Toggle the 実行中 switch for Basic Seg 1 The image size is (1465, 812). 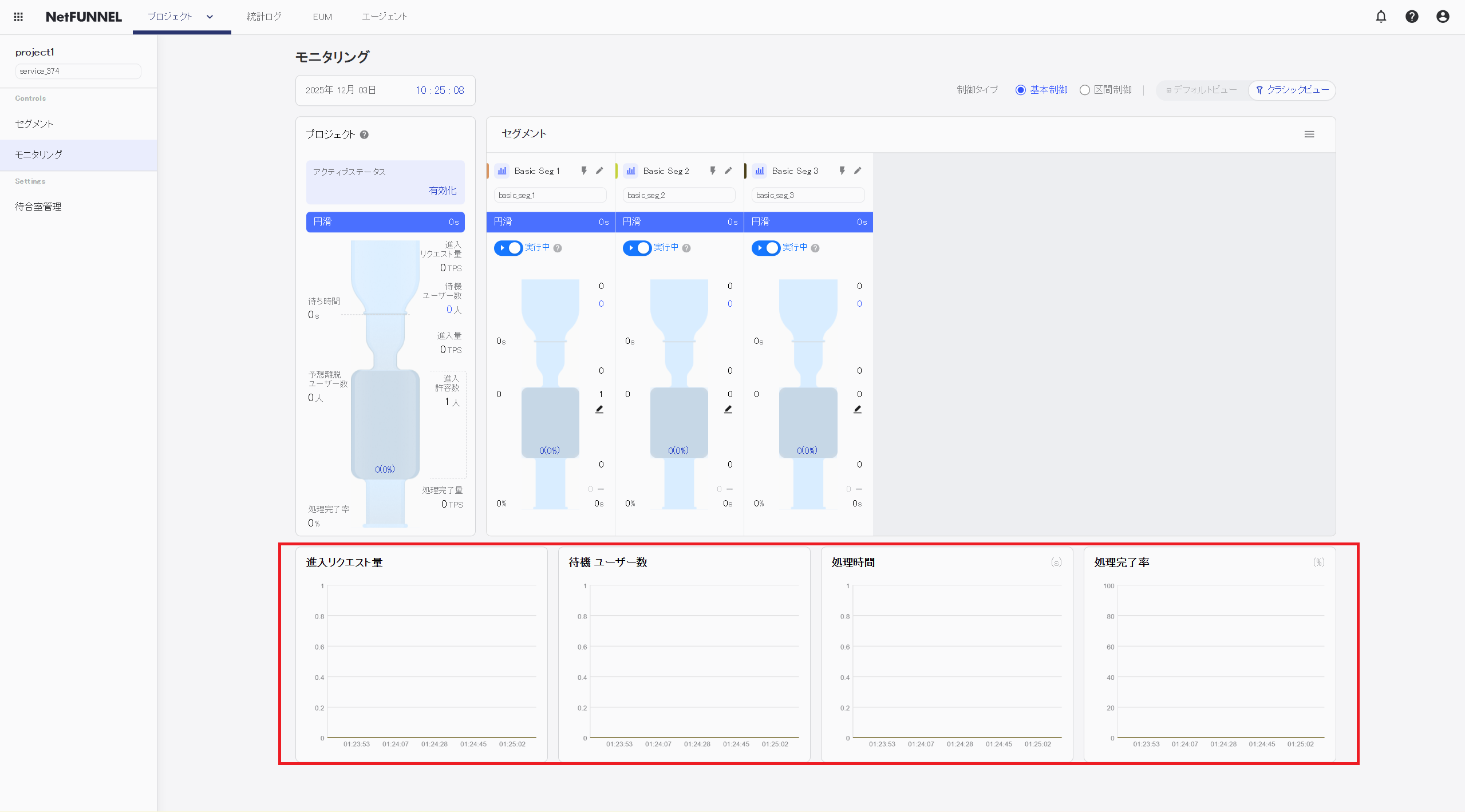pos(508,248)
